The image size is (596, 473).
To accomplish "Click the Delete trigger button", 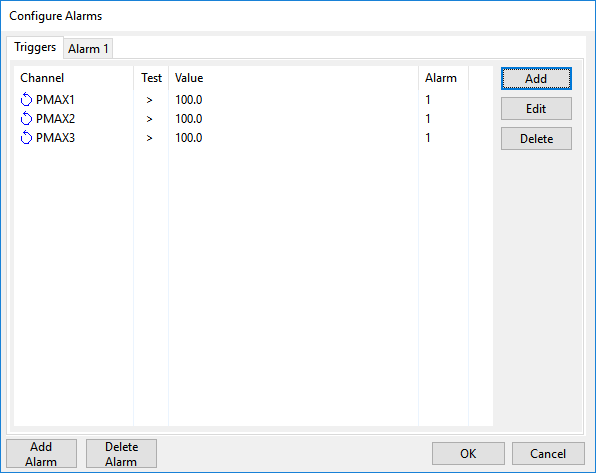I will tap(536, 139).
